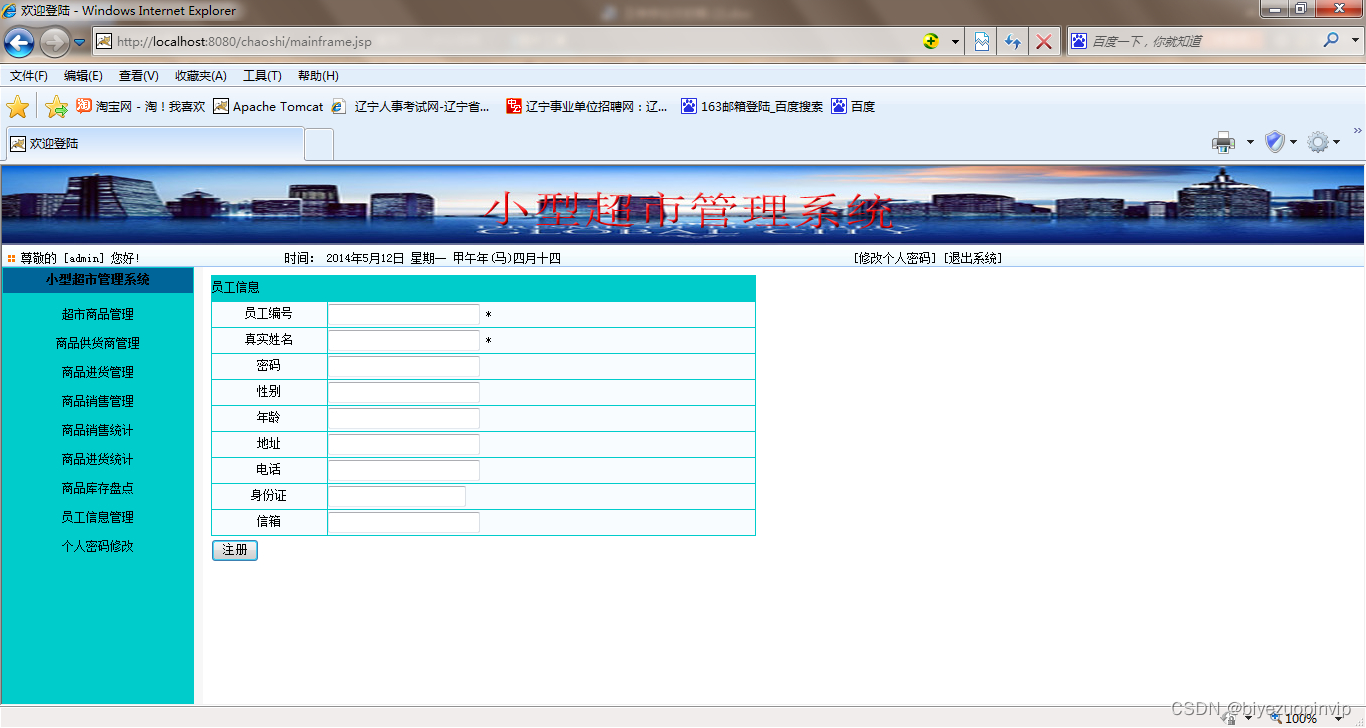Click the 员工信息 form header text

pos(235,288)
